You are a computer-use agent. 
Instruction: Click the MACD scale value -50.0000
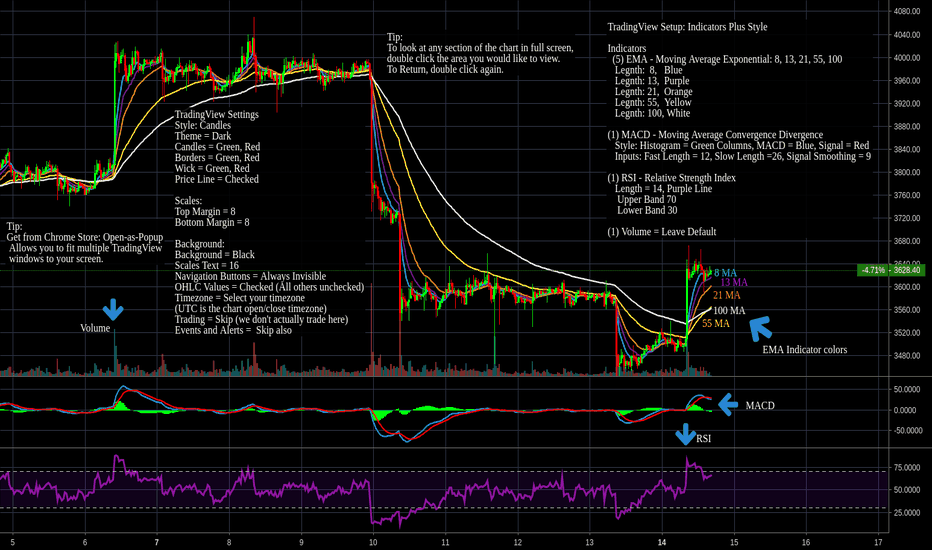(908, 430)
